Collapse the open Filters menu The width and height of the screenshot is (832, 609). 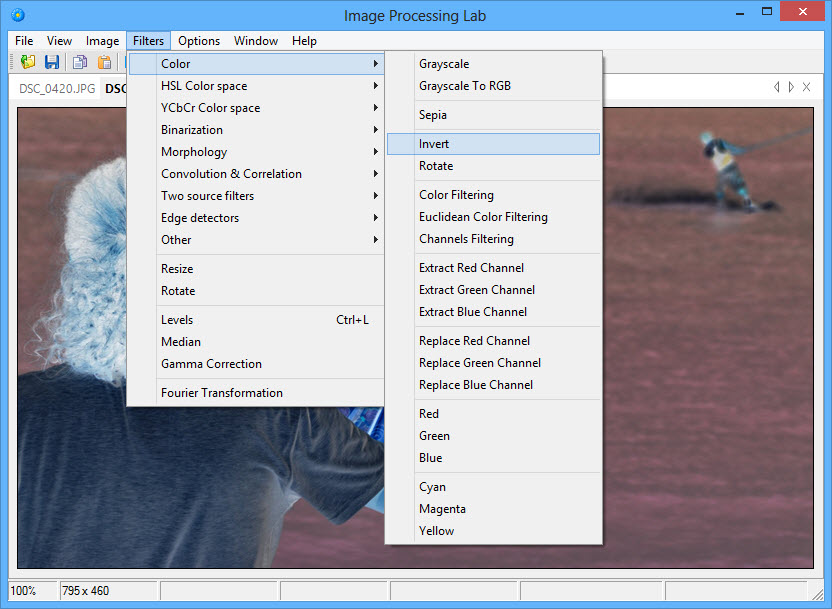149,41
